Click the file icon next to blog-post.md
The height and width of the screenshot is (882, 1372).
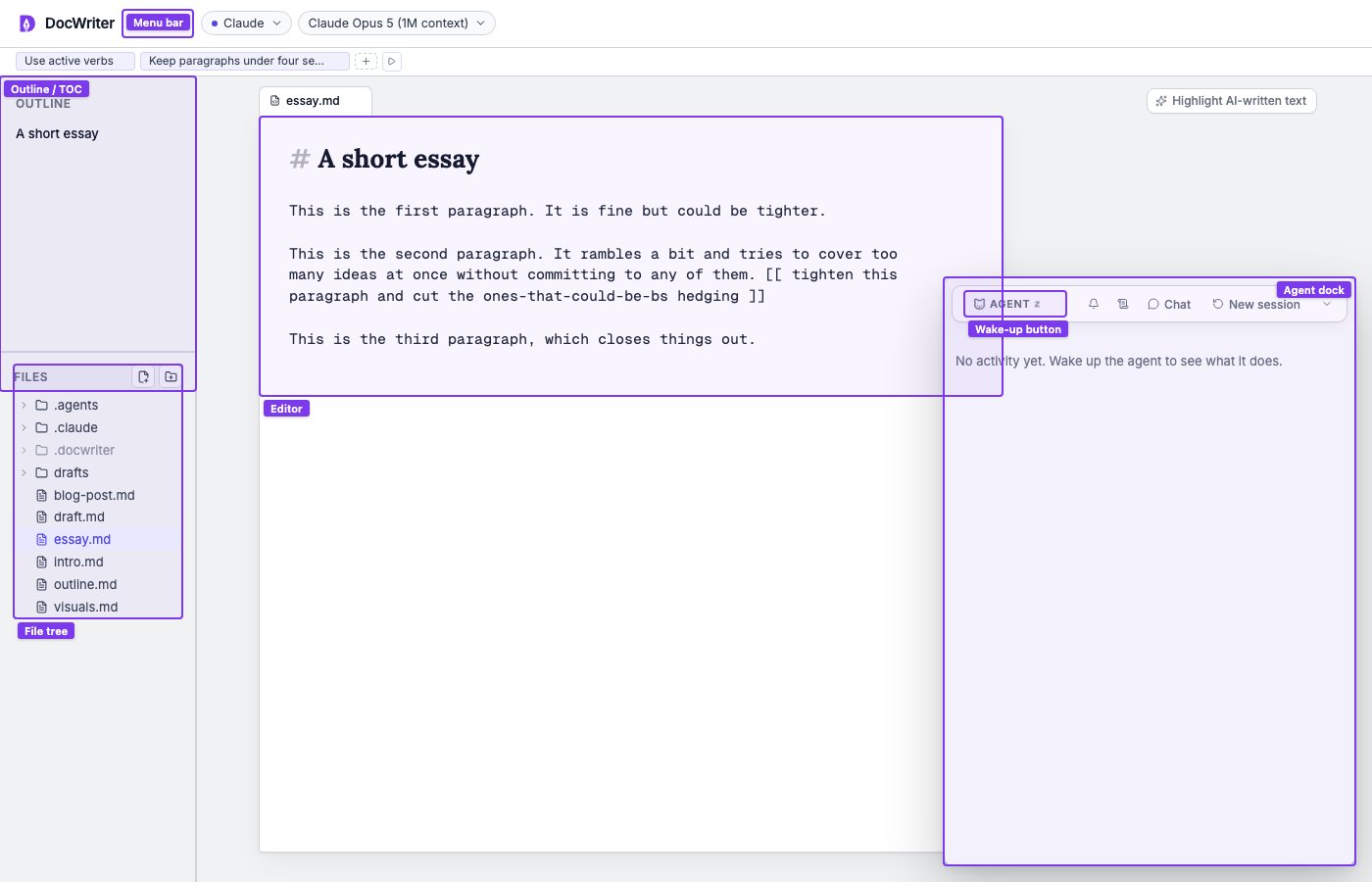coord(41,496)
